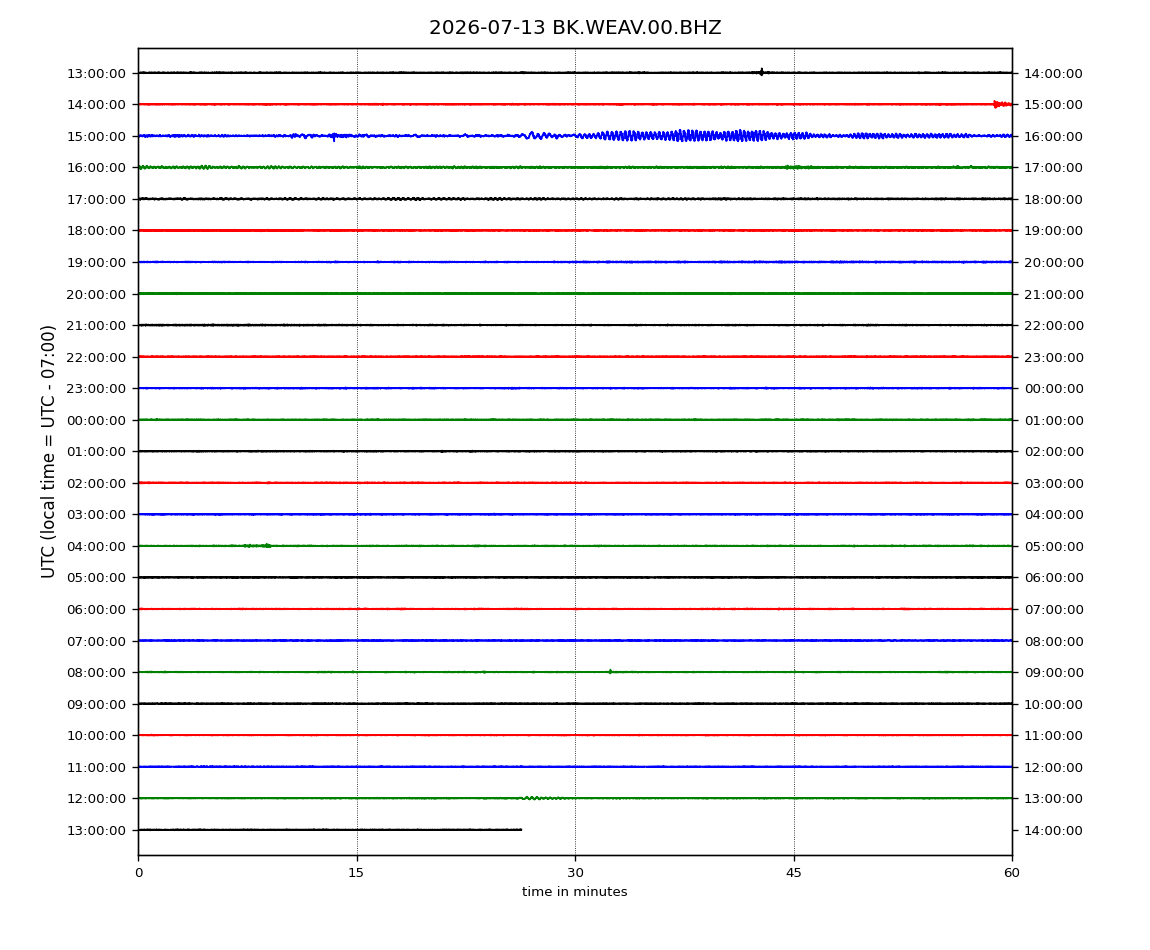
Task: Click the 15 tick label on the x-axis
Action: 356,873
